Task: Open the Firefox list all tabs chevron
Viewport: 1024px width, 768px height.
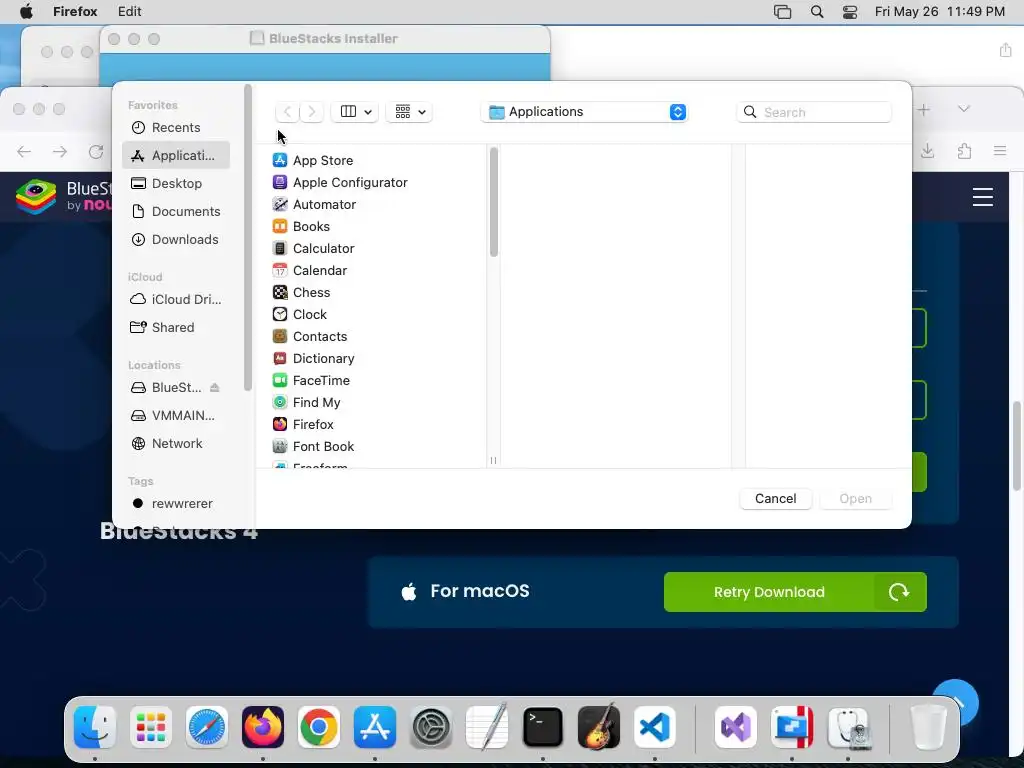Action: click(964, 109)
